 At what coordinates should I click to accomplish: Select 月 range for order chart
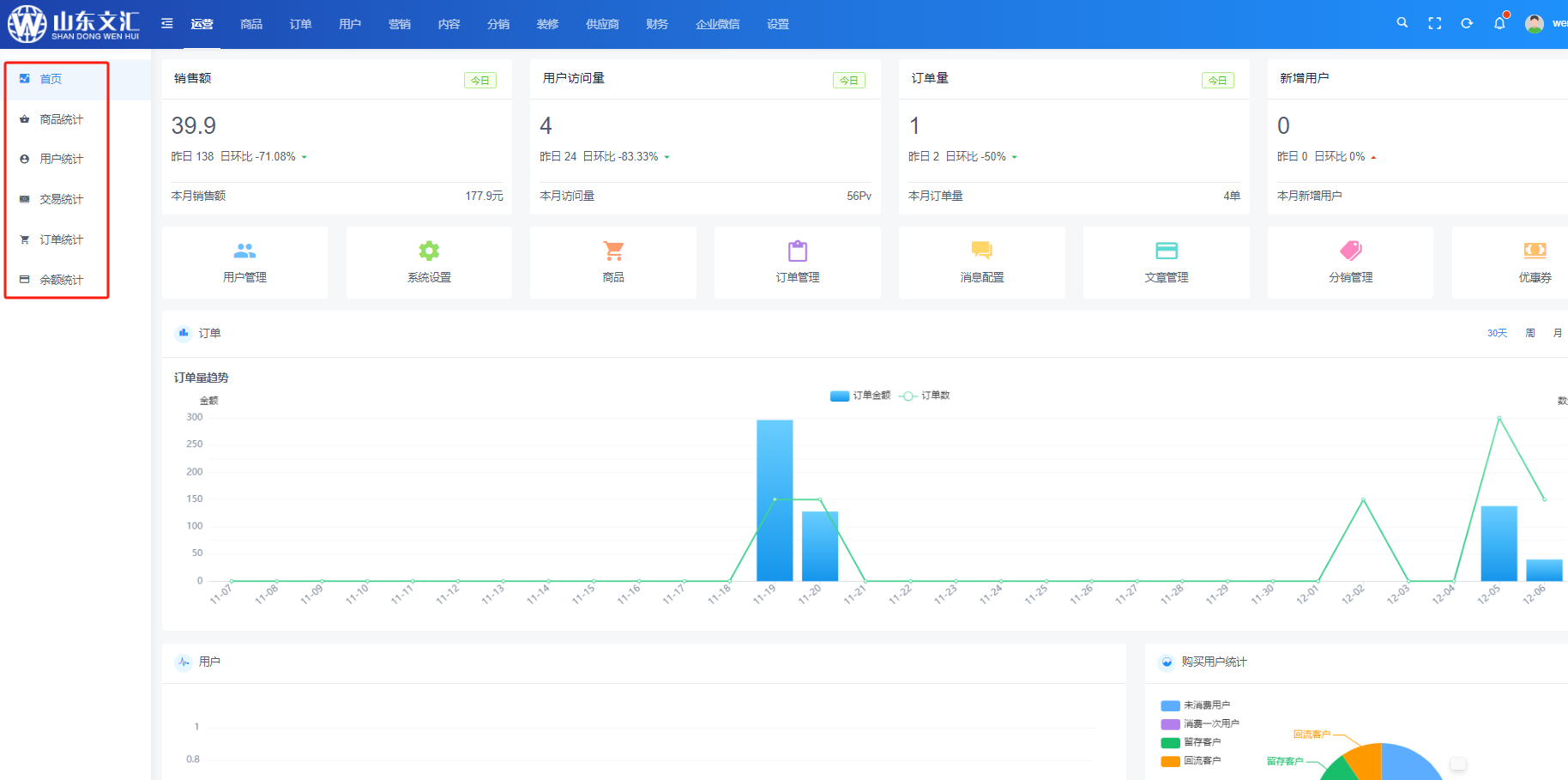[x=1558, y=333]
